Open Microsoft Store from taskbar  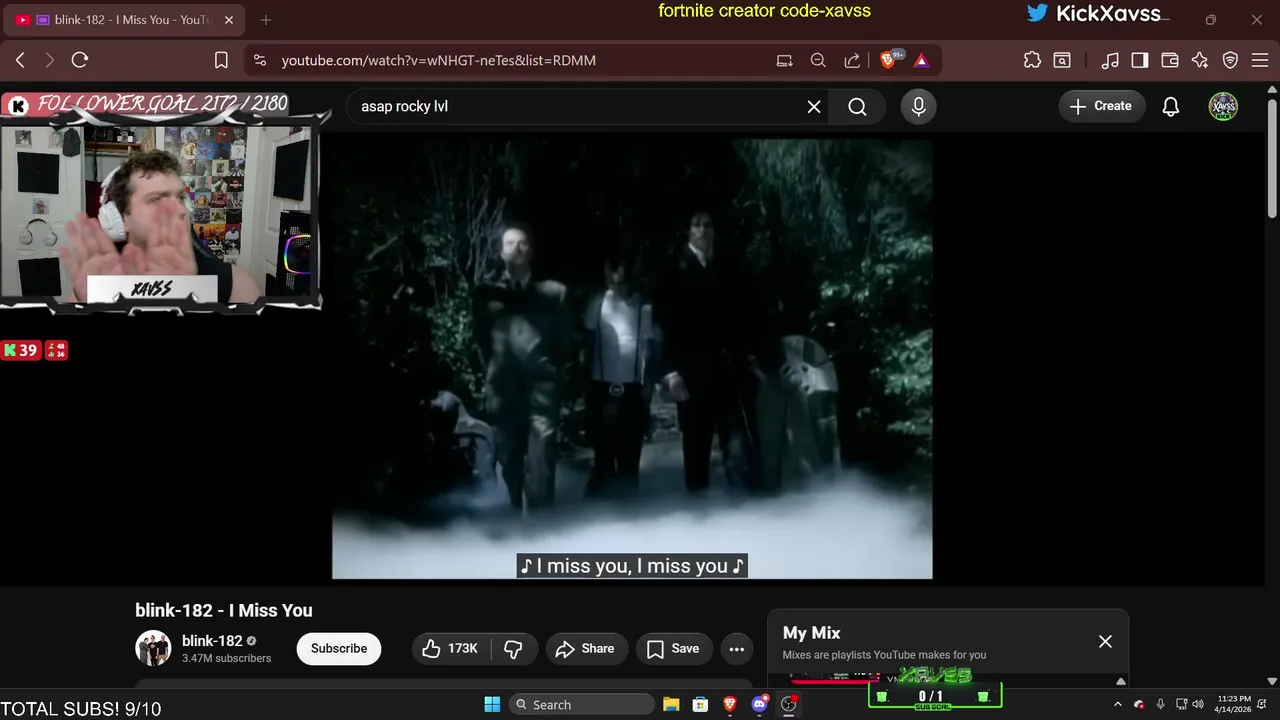[x=701, y=704]
